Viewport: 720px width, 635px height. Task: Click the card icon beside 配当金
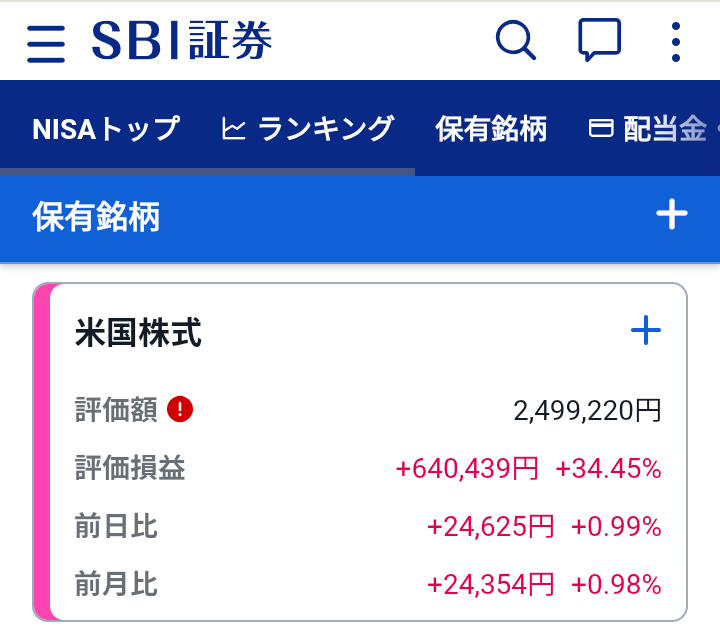pos(601,128)
